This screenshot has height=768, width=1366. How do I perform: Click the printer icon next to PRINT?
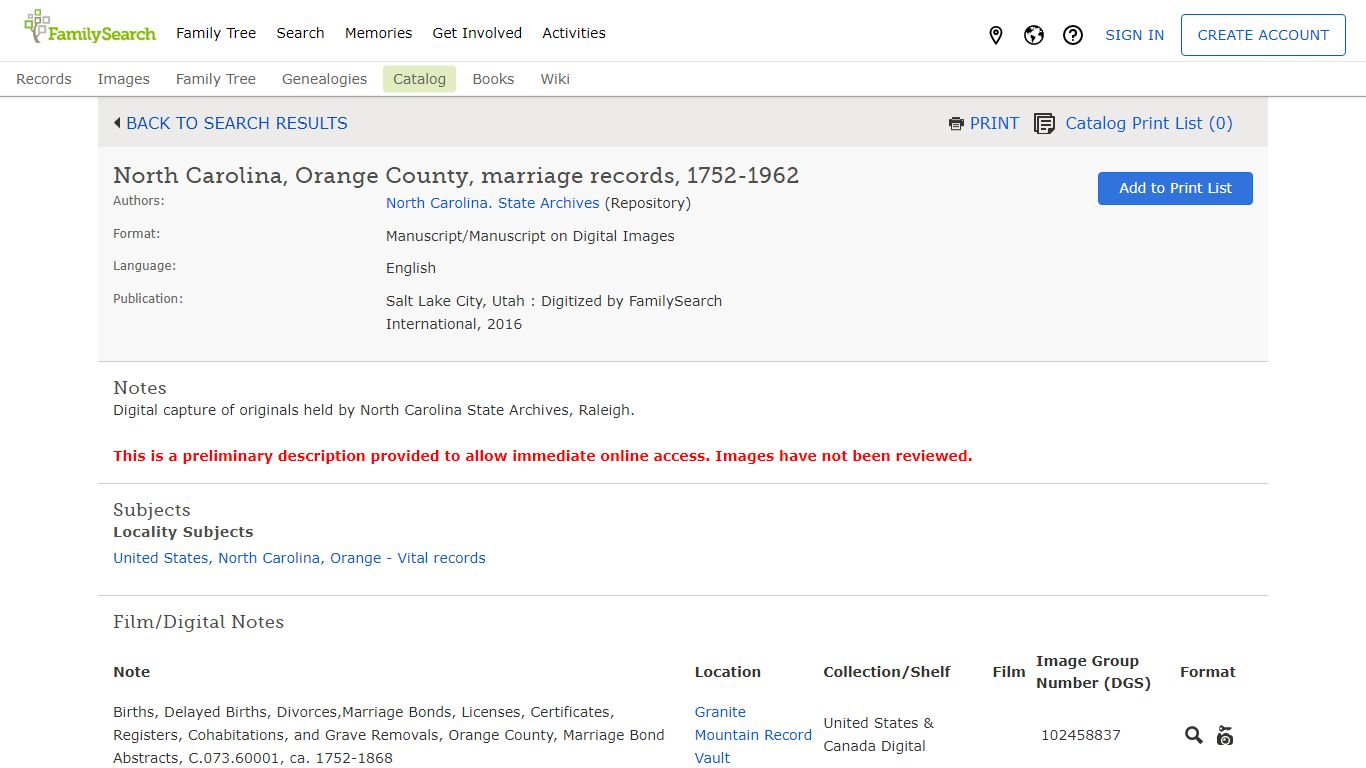(x=956, y=124)
